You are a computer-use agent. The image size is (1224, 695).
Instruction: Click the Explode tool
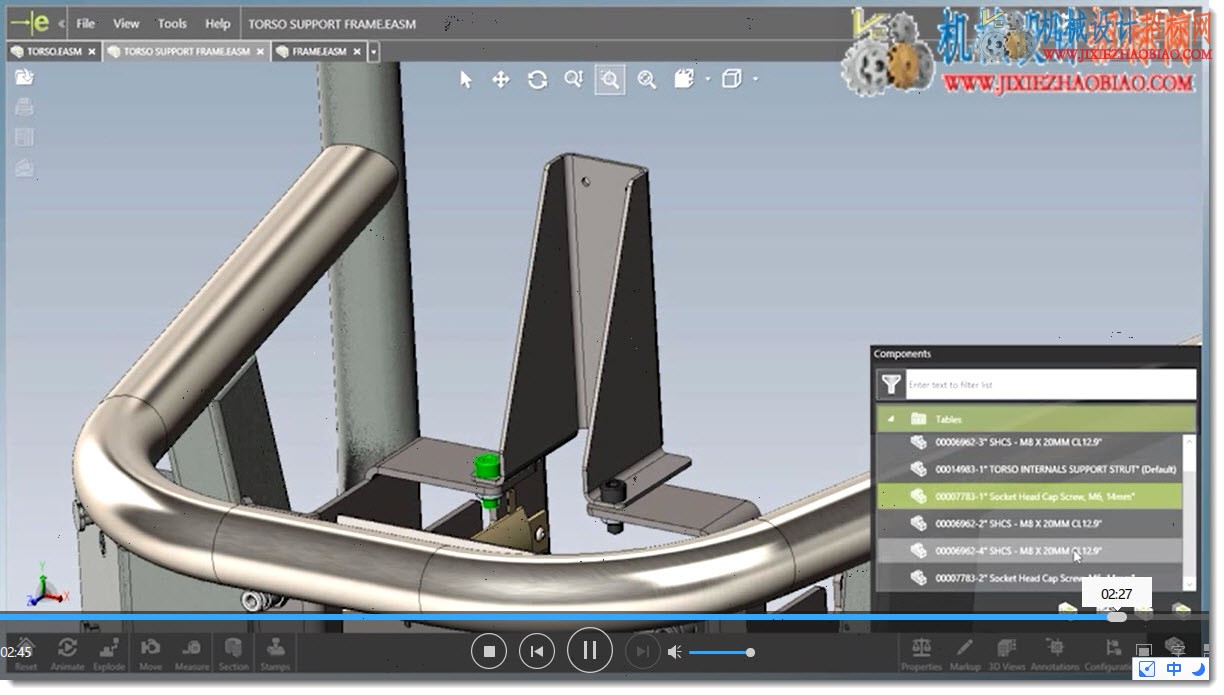pyautogui.click(x=109, y=654)
